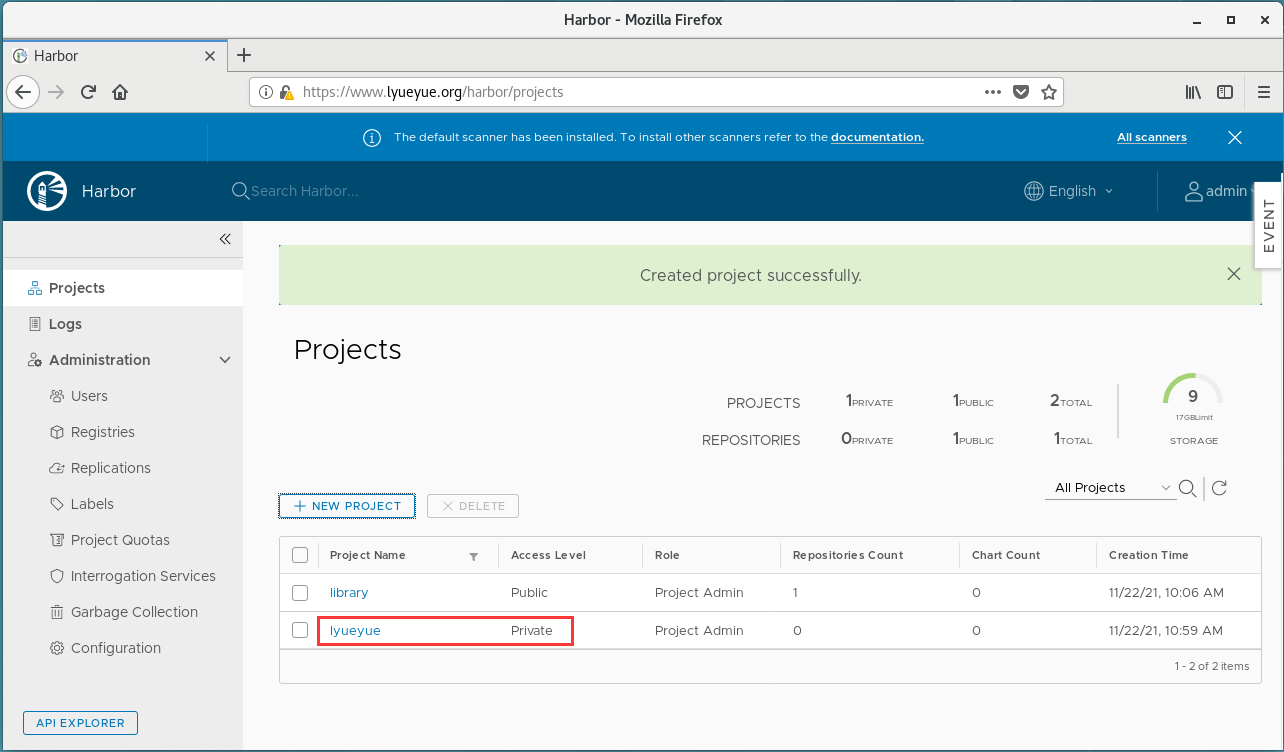Click the API EXPLORER button
This screenshot has width=1284, height=752.
coord(80,723)
